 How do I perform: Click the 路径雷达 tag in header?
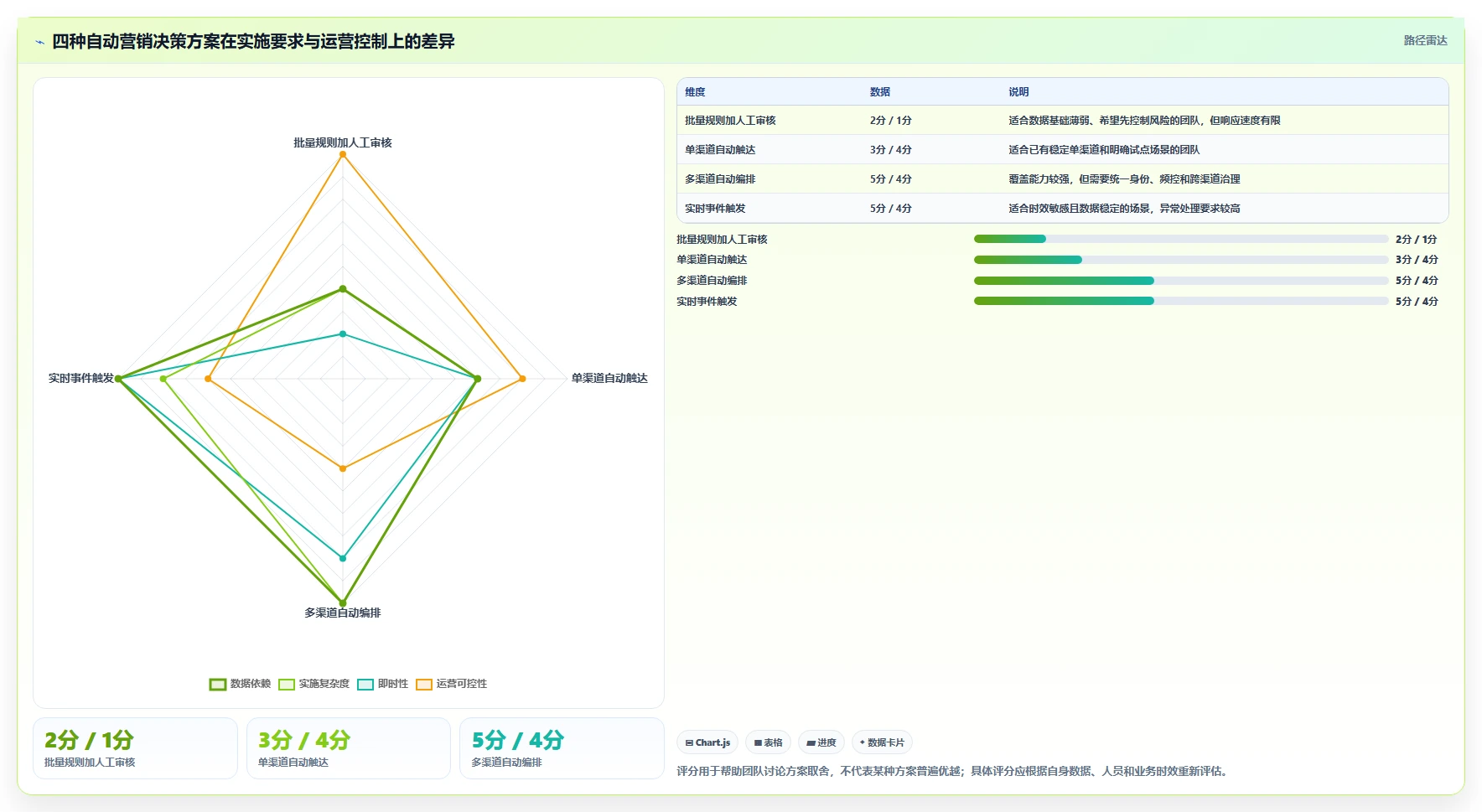[x=1425, y=40]
